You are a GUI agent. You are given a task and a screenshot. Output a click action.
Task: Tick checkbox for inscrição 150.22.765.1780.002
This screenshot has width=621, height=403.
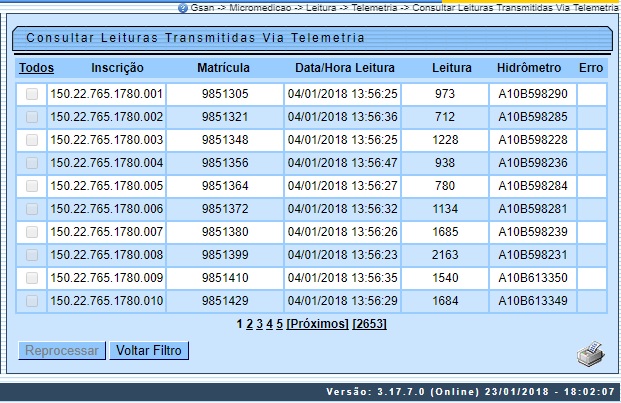pyautogui.click(x=32, y=117)
